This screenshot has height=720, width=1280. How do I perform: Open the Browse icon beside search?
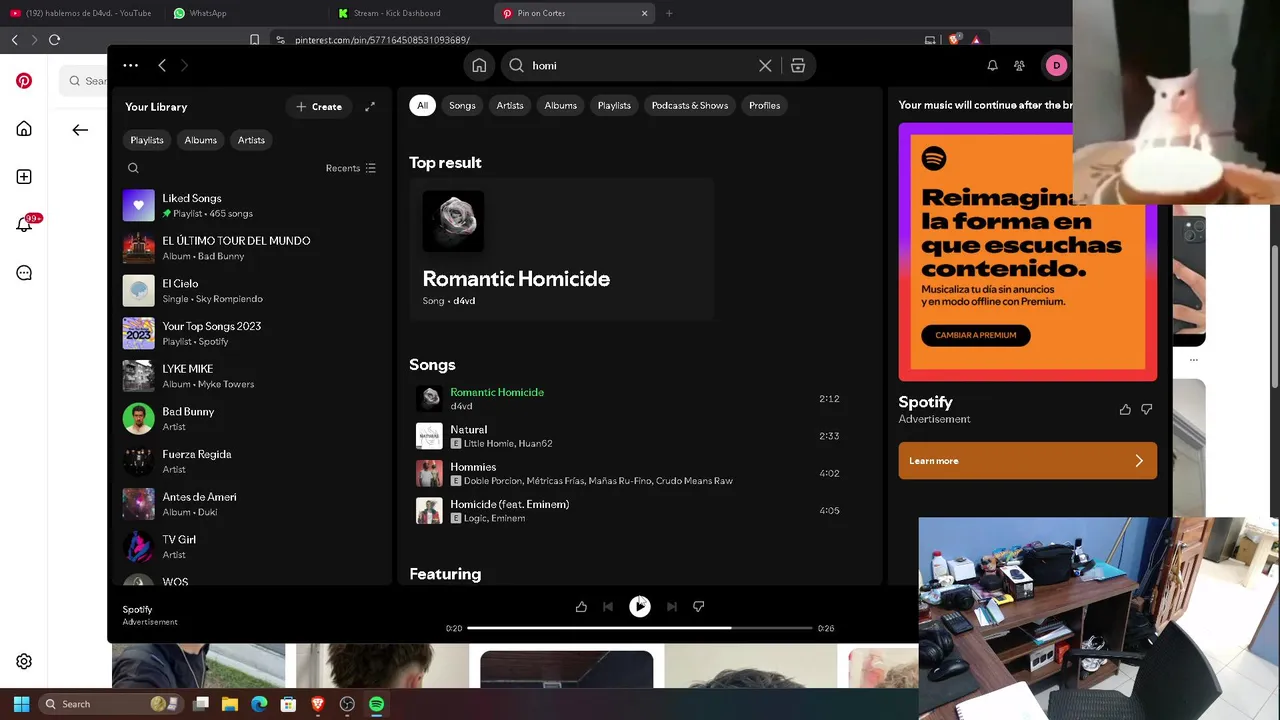(798, 65)
